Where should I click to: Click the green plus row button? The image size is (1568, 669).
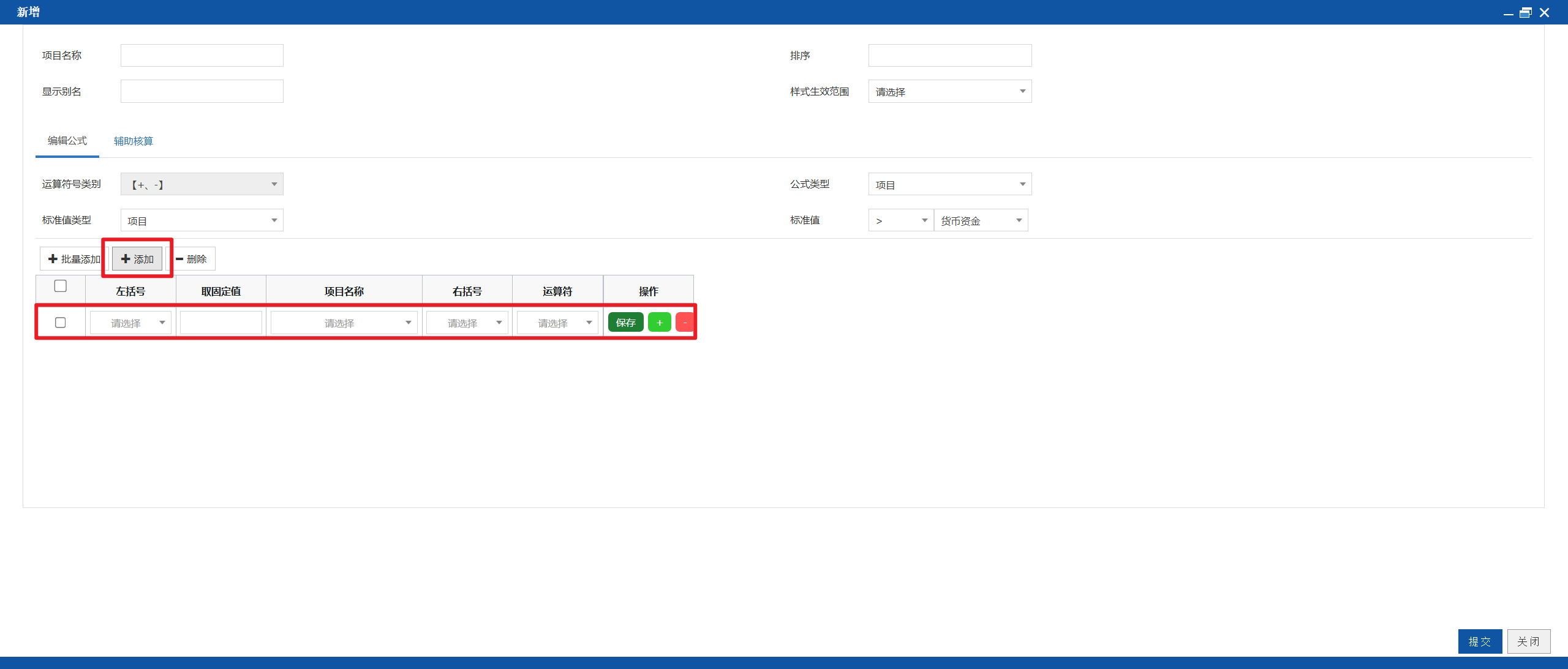point(659,323)
